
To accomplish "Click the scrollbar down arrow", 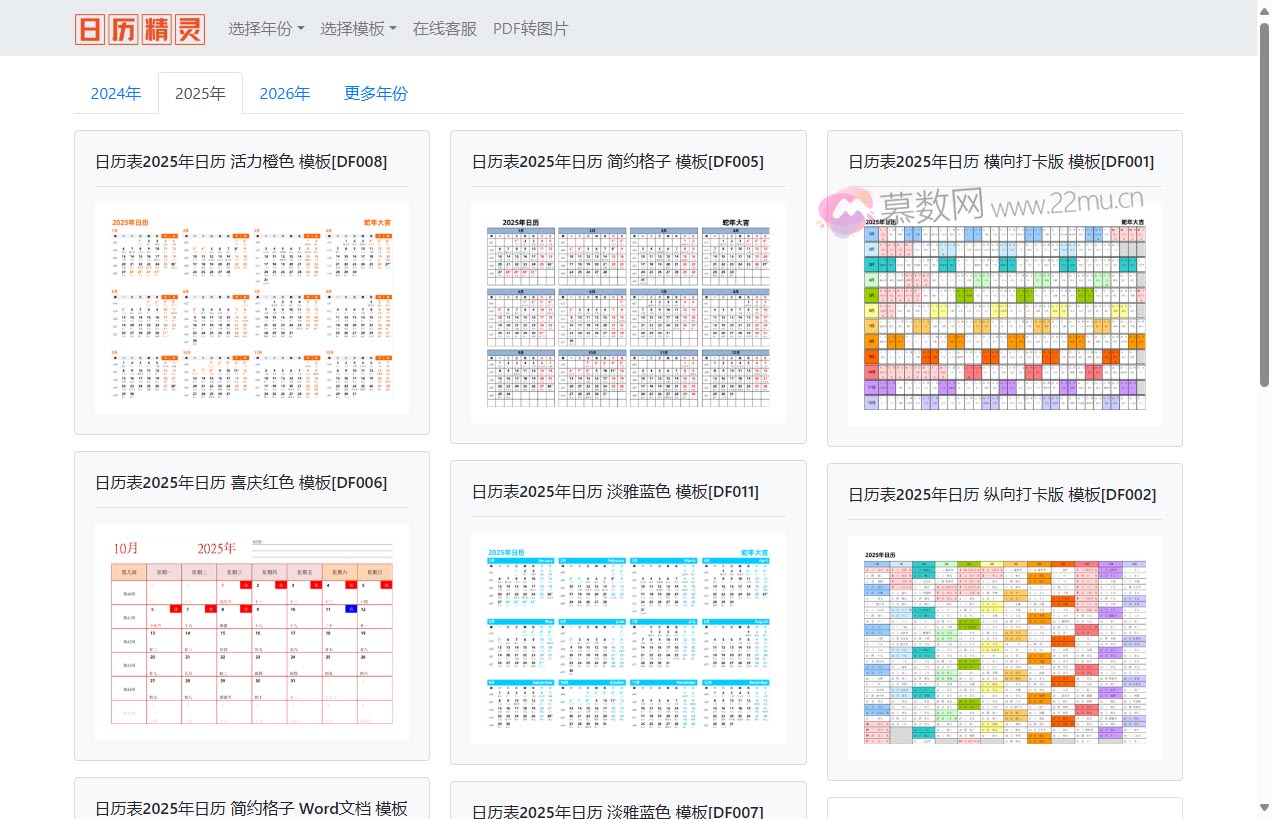I will (x=1264, y=808).
